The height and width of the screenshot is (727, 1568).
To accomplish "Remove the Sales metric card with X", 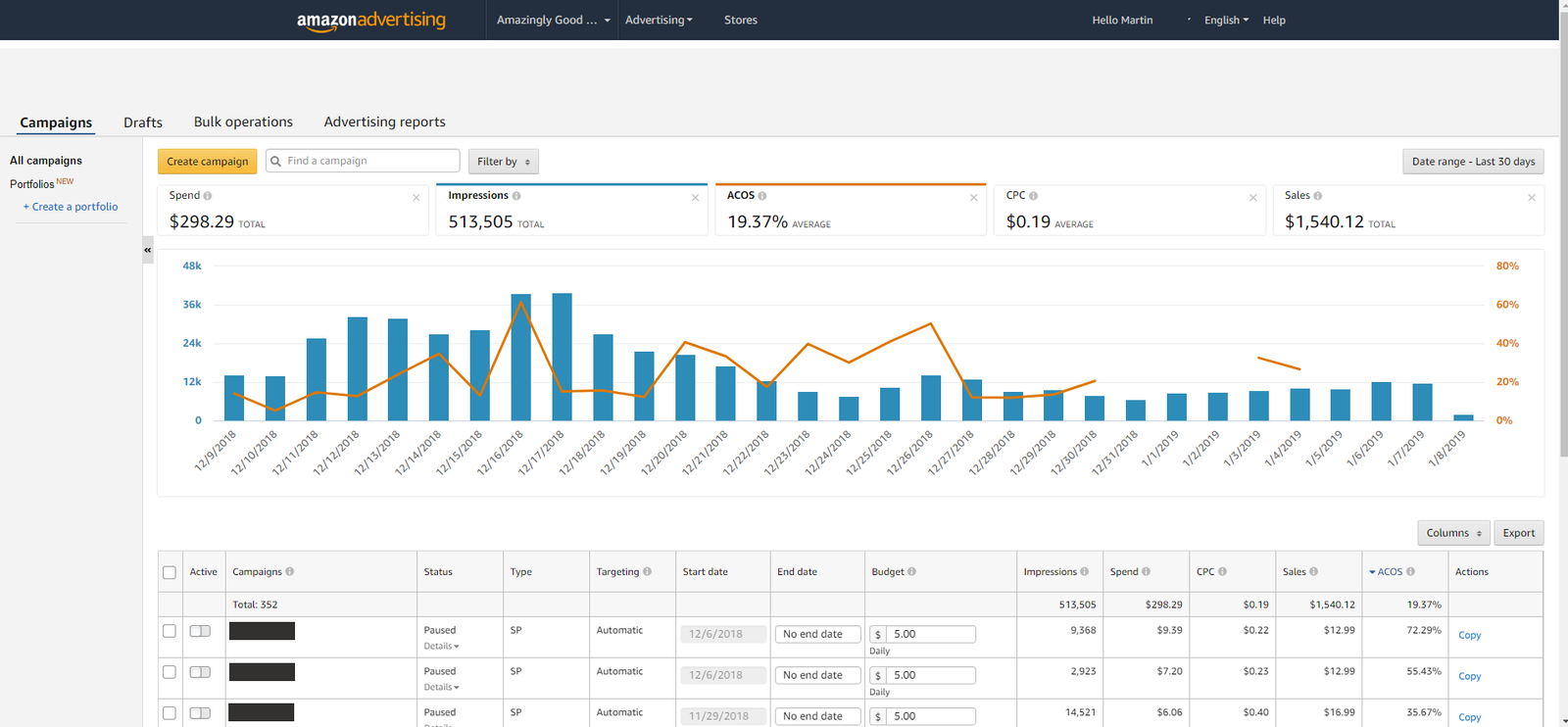I will (1531, 198).
